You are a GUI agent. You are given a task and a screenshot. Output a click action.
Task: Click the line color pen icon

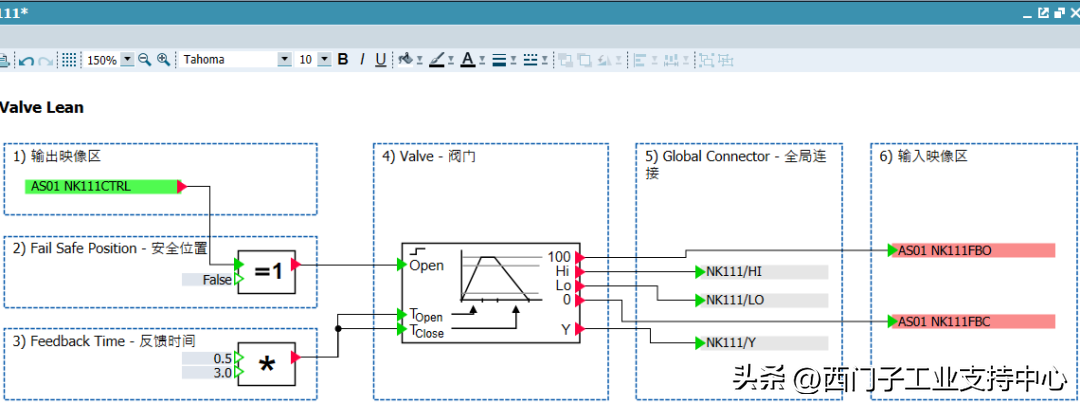pos(436,60)
